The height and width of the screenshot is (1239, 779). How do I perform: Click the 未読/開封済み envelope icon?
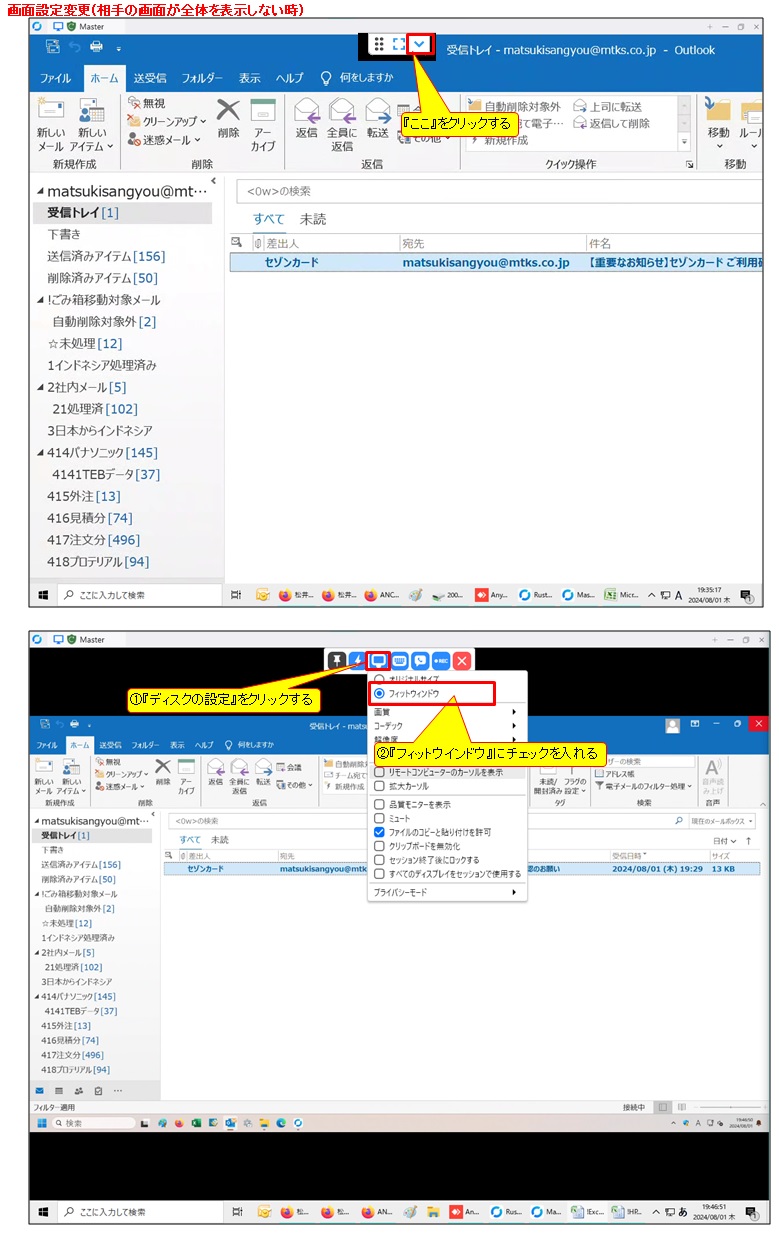(547, 778)
